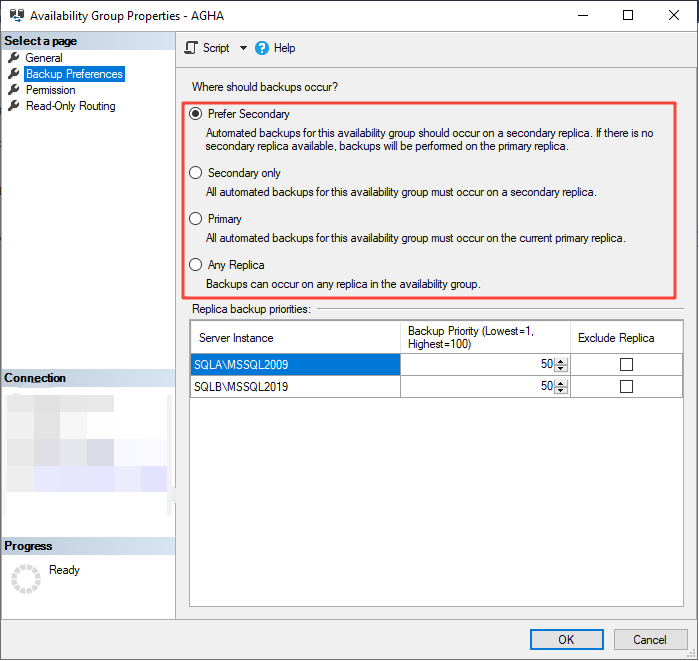Viewport: 699px width, 661px height.
Task: Click the Ready progress spinner icon
Action: 26,579
